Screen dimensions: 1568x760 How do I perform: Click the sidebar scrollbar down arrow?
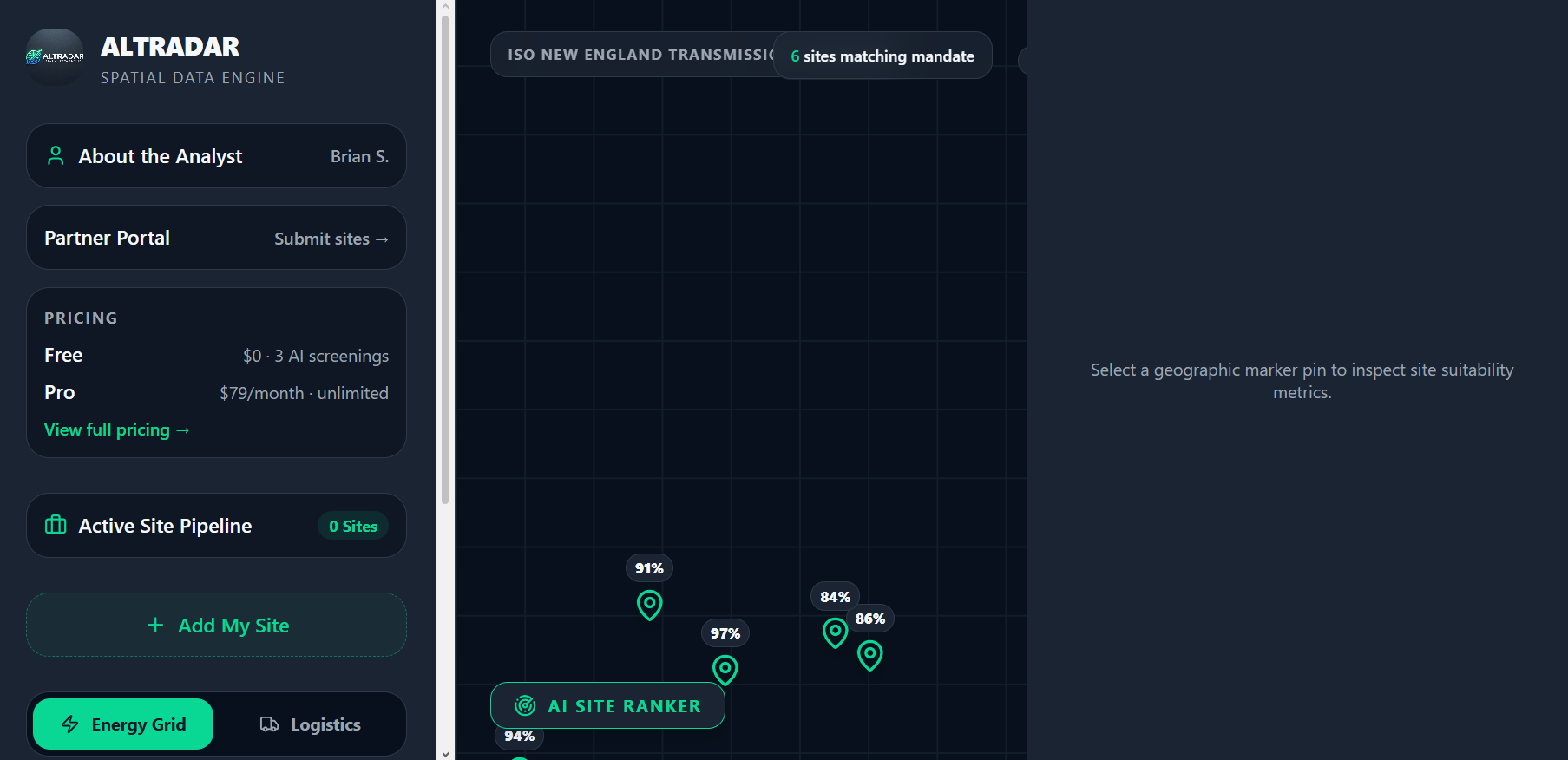[445, 753]
